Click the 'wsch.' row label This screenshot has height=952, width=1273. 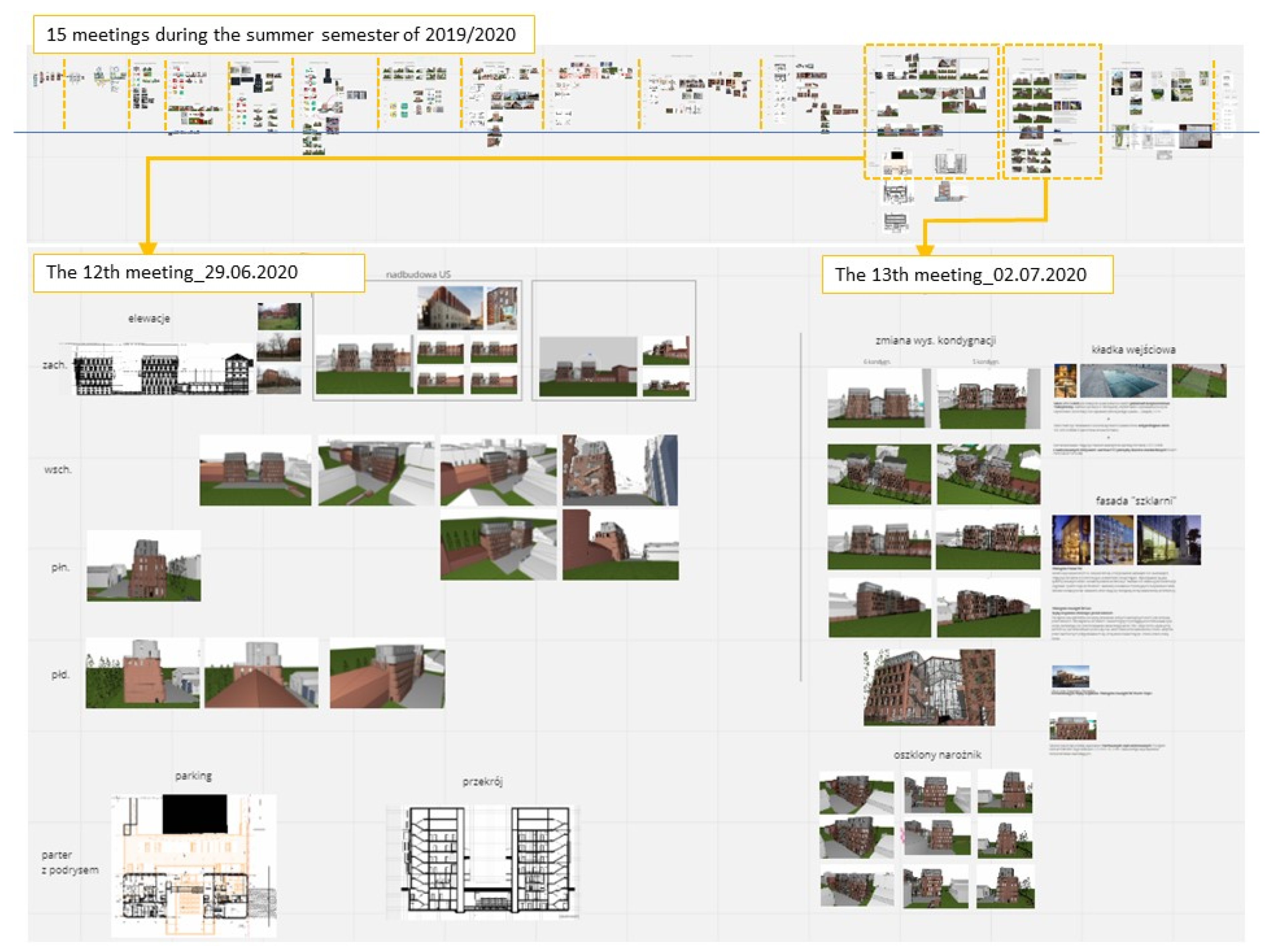click(58, 469)
